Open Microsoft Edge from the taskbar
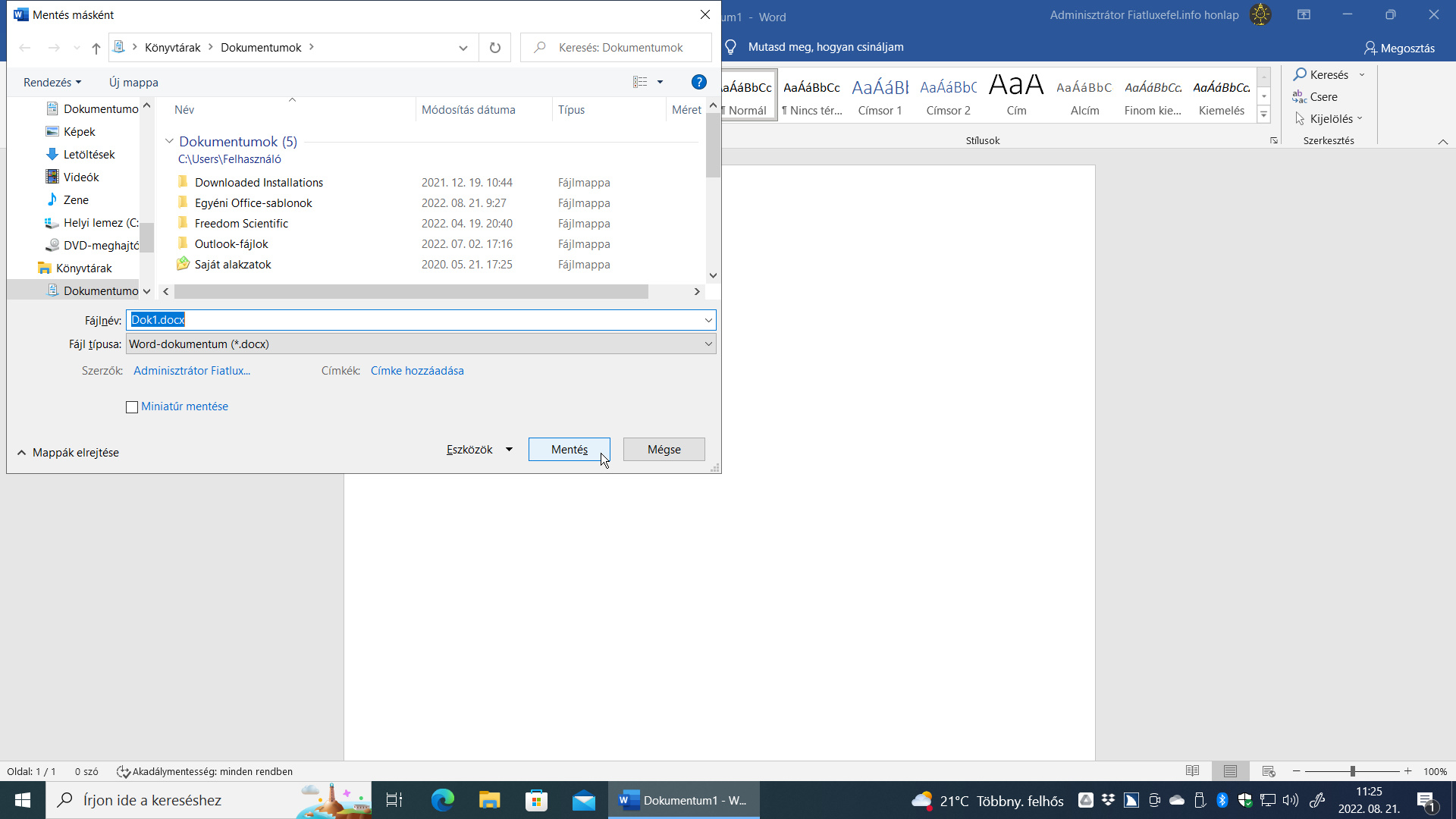1456x819 pixels. click(x=442, y=800)
